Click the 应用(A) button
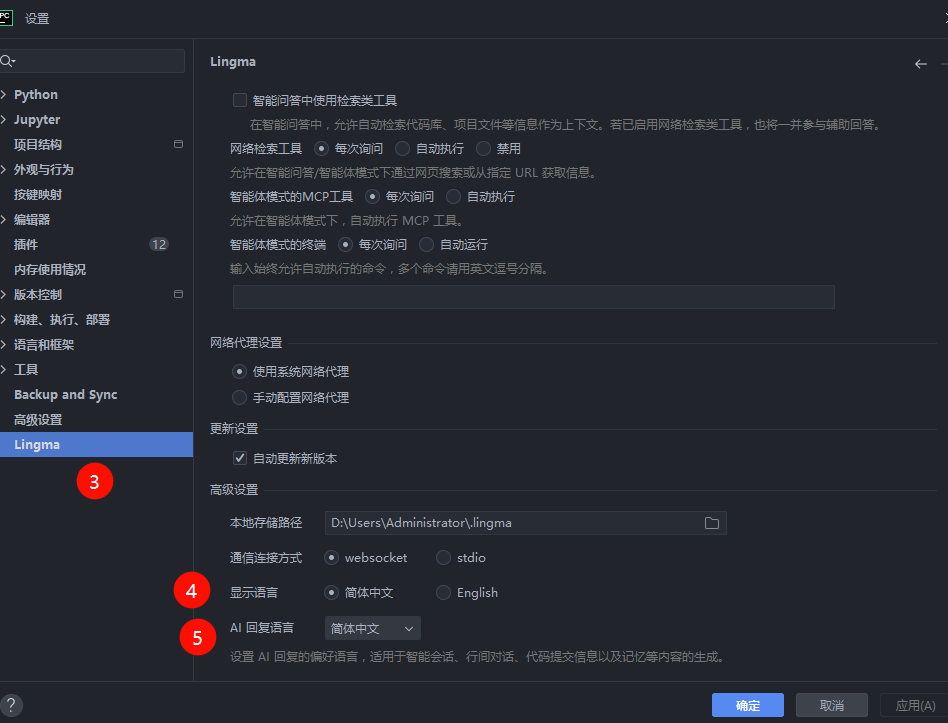The image size is (948, 723). [x=914, y=705]
